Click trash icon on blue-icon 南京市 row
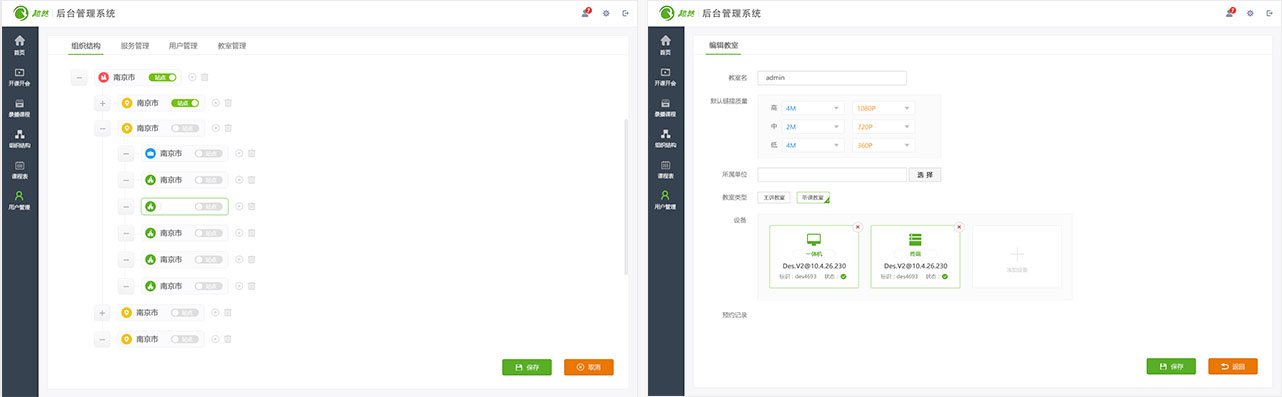Viewport: 1282px width, 397px height. [252, 153]
